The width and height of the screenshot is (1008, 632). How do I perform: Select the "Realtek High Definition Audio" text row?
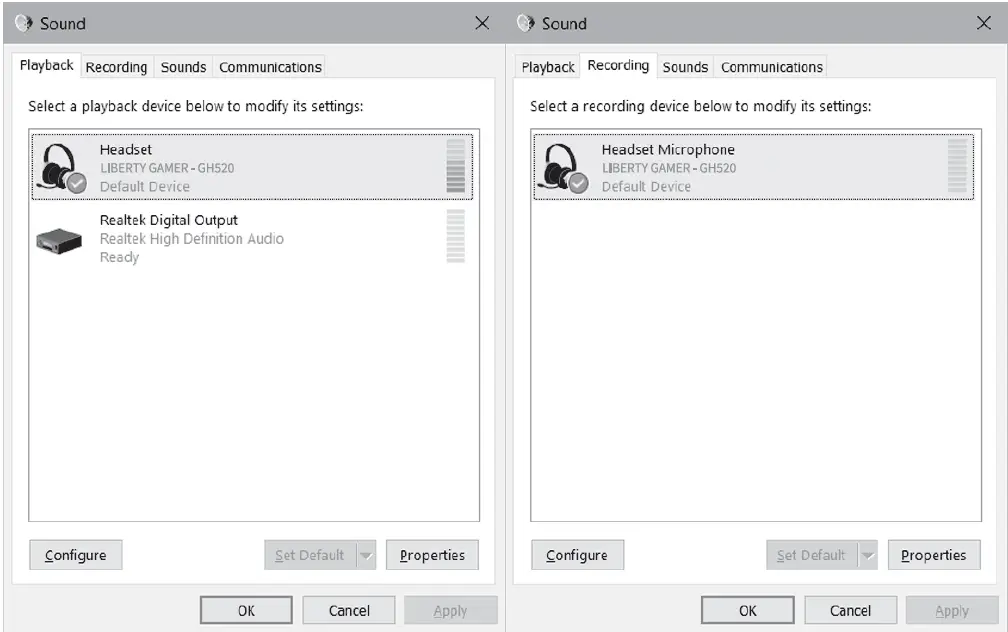tap(192, 239)
